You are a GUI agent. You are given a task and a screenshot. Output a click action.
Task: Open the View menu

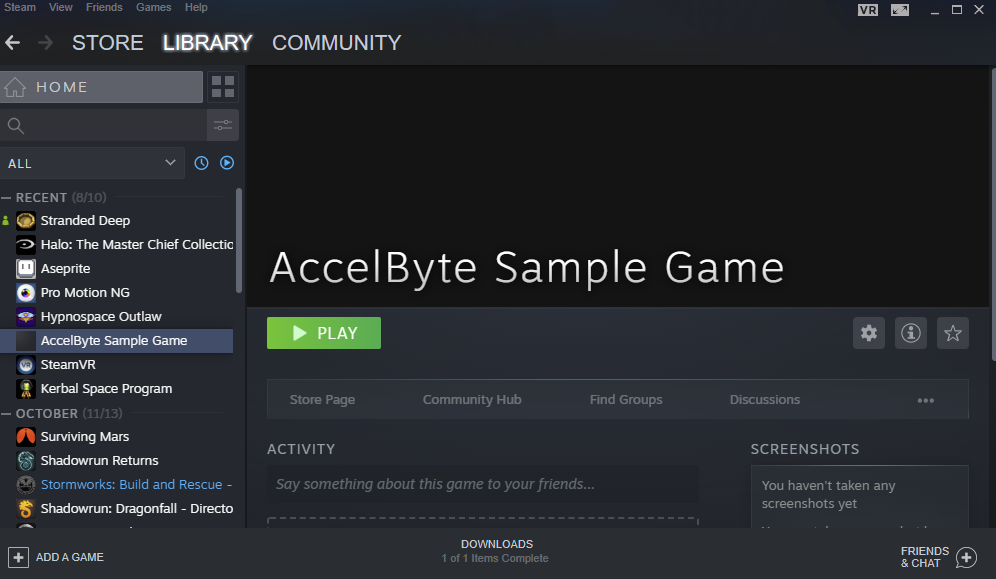(x=60, y=7)
